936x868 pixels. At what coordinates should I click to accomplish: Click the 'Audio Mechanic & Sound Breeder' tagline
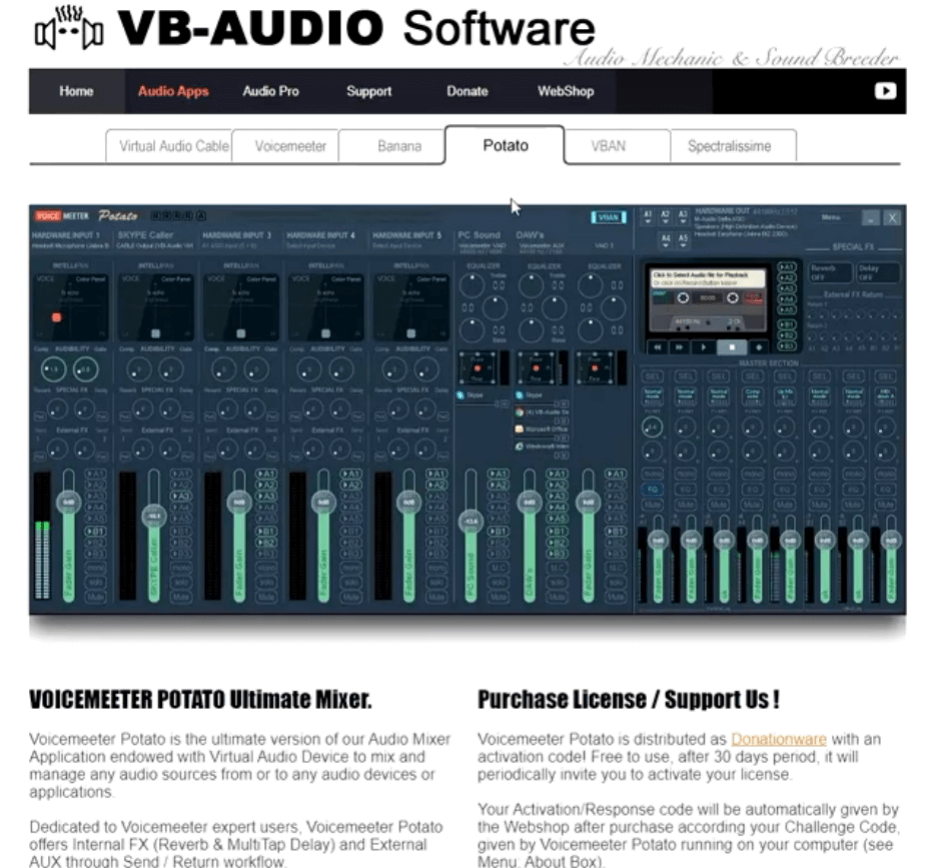[x=731, y=58]
